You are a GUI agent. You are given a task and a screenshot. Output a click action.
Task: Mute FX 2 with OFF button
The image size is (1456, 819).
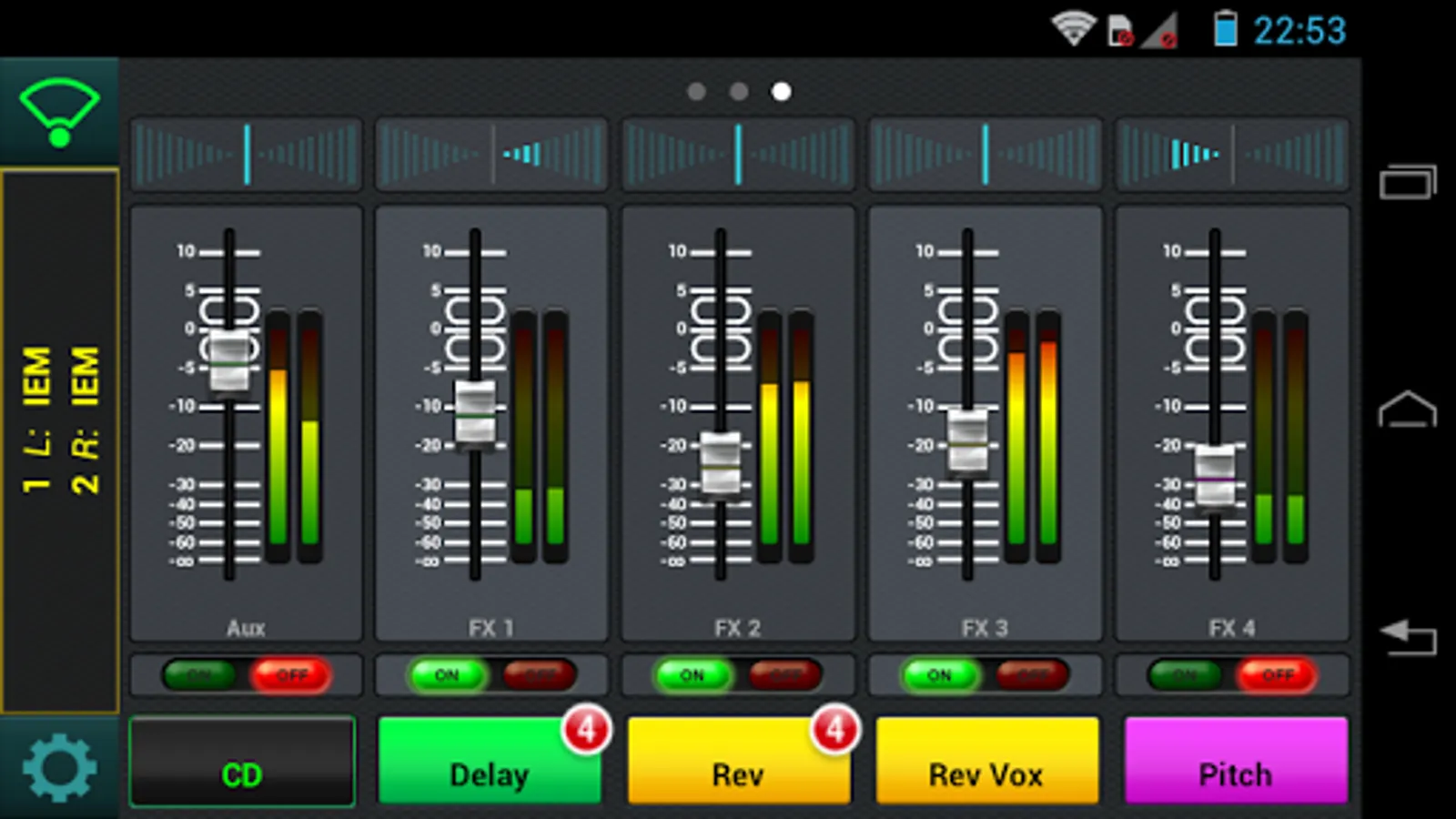784,675
